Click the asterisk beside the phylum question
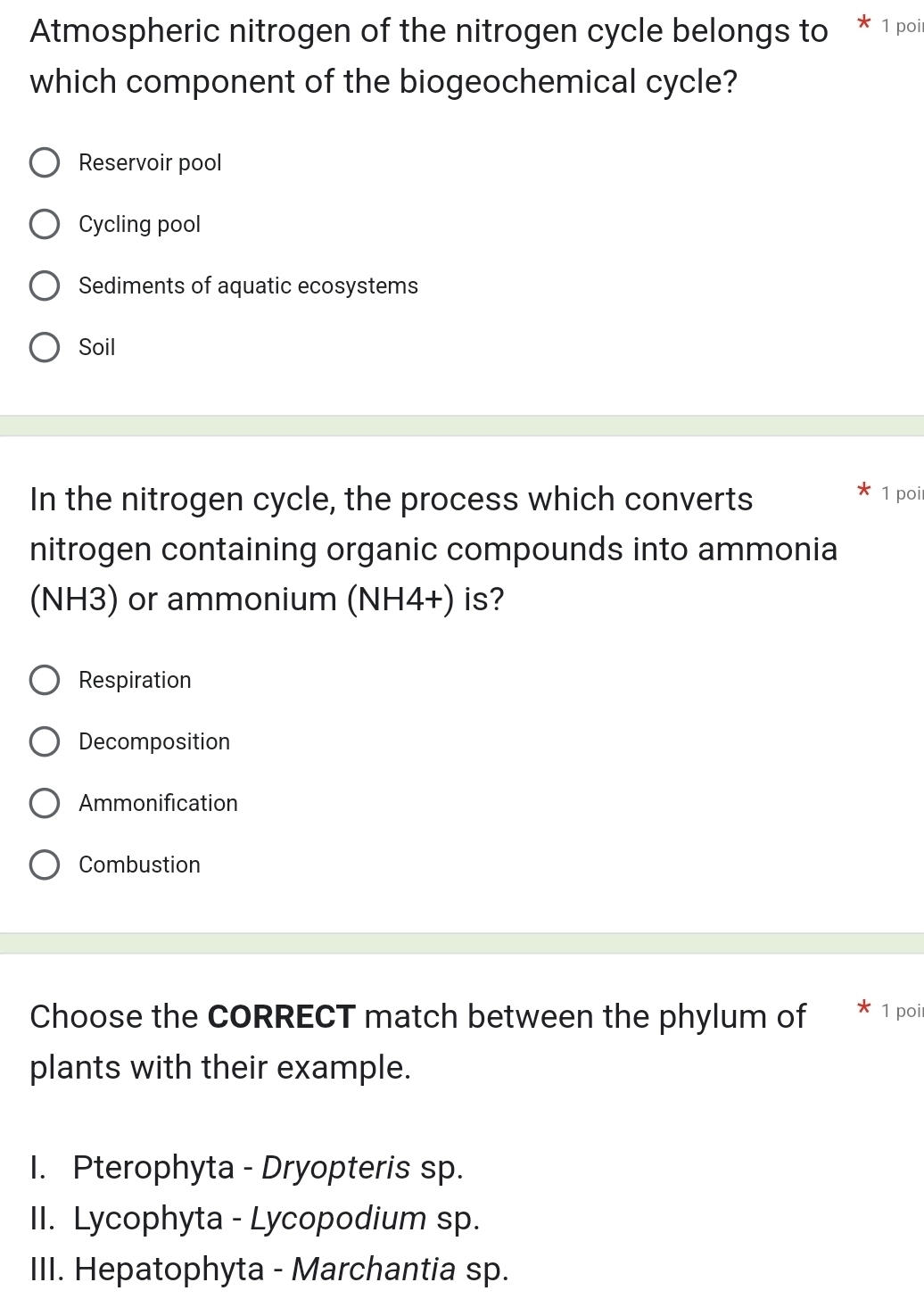The width and height of the screenshot is (924, 1299). pyautogui.click(x=862, y=1009)
